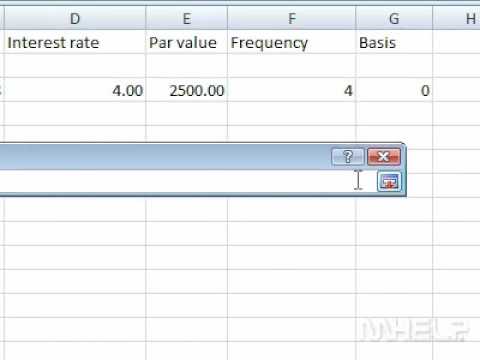Select the 'Frequency' header cell
The image size is (480, 360).
point(292,42)
